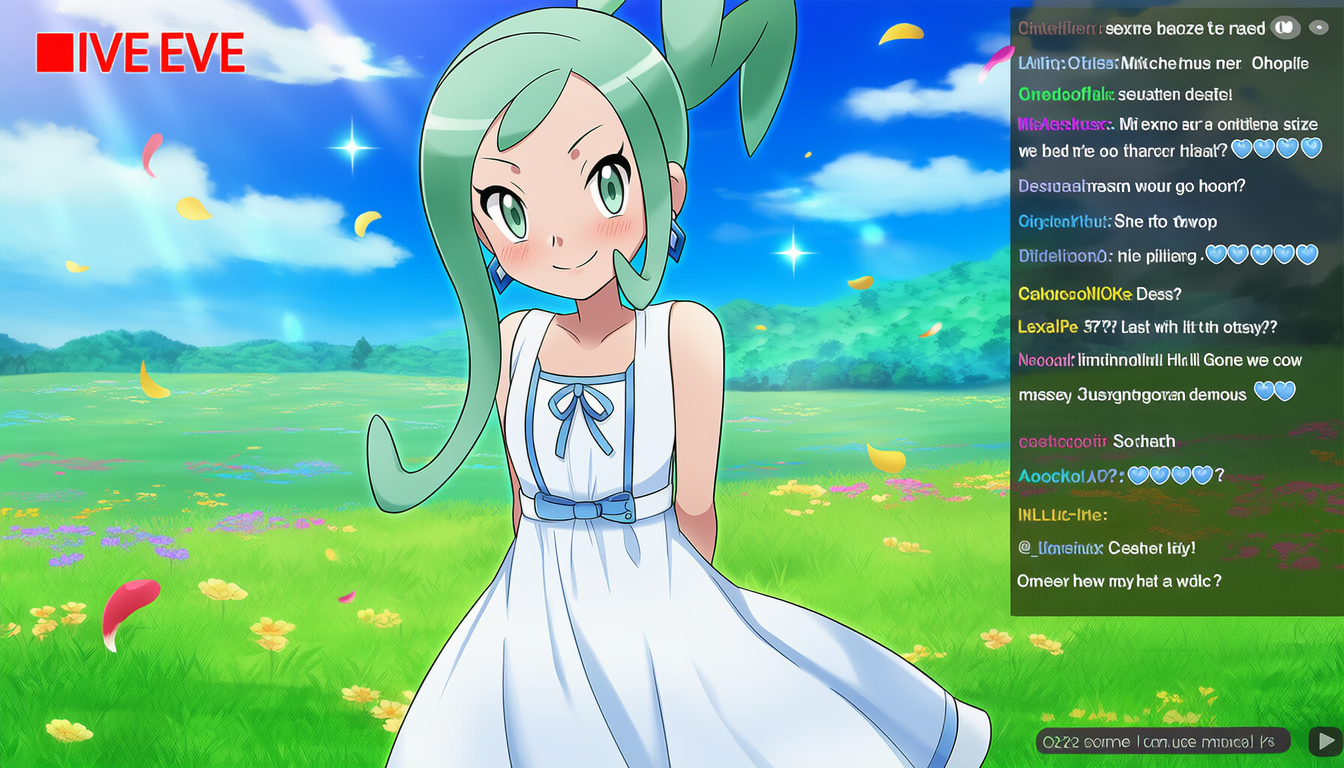
Task: Select the message ending "Dess?"
Action: 1100,294
